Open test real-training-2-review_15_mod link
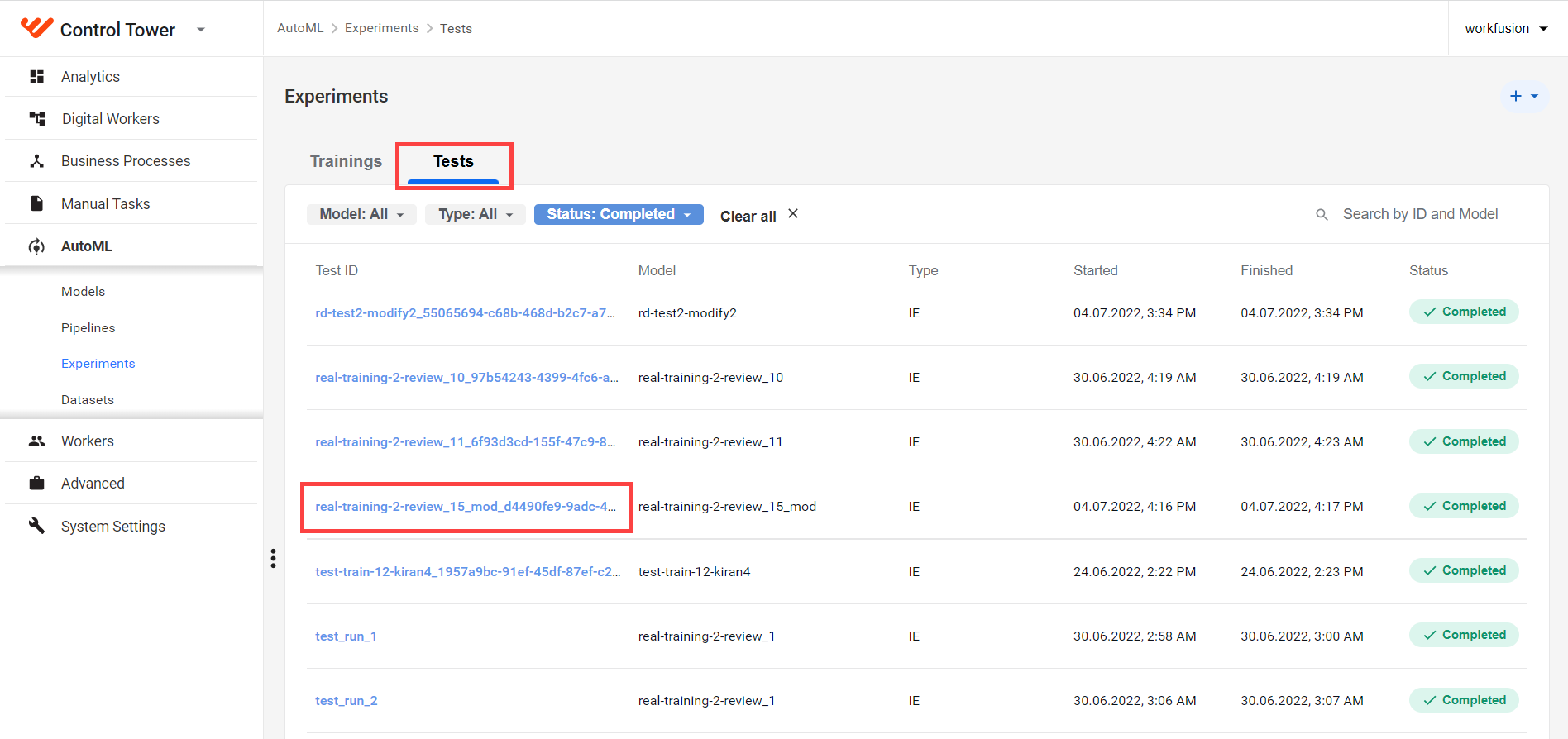1568x739 pixels. point(466,507)
